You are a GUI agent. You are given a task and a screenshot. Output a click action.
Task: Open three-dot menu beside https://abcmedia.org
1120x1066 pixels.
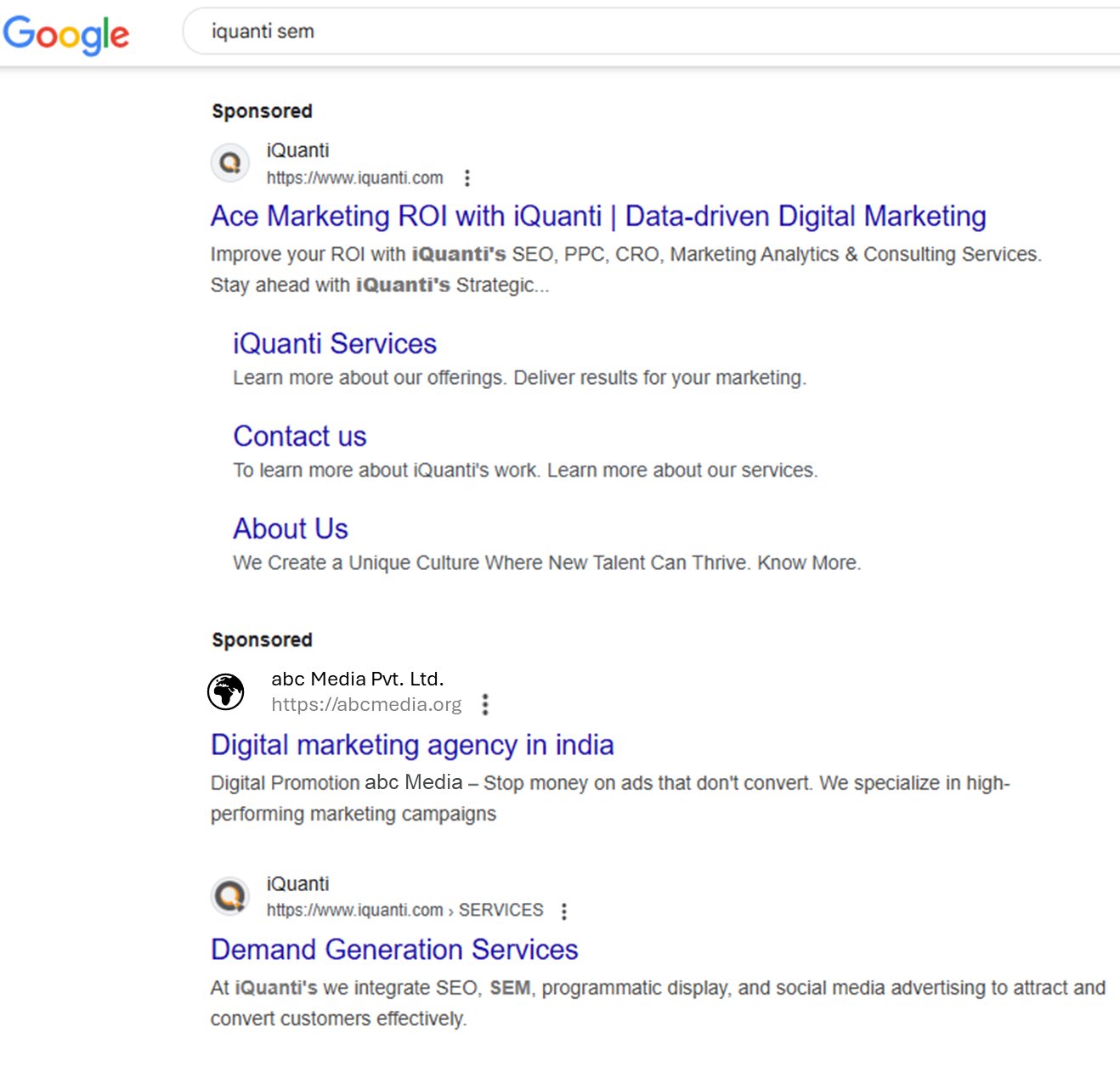coord(484,704)
